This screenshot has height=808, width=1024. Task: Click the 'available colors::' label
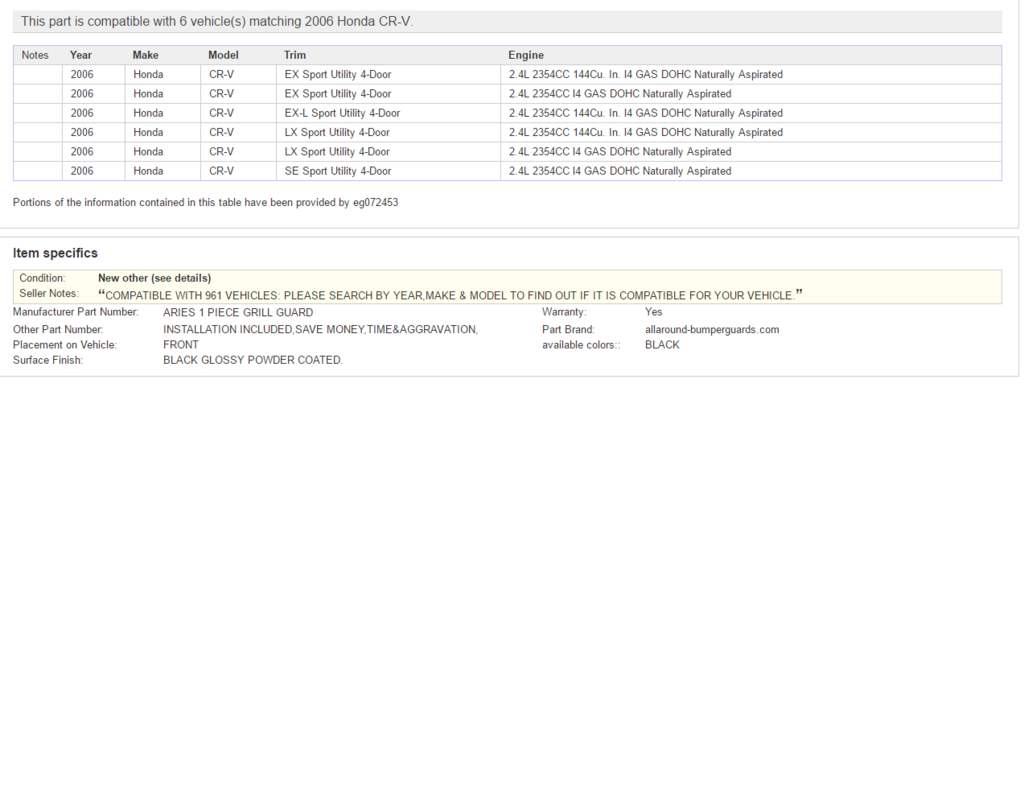click(581, 345)
